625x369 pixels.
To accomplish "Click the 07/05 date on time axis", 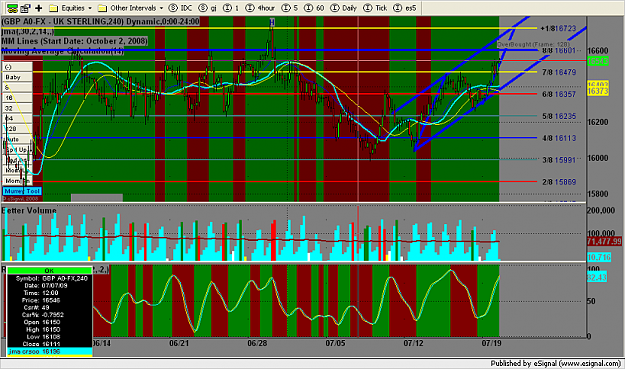I will tap(335, 343).
